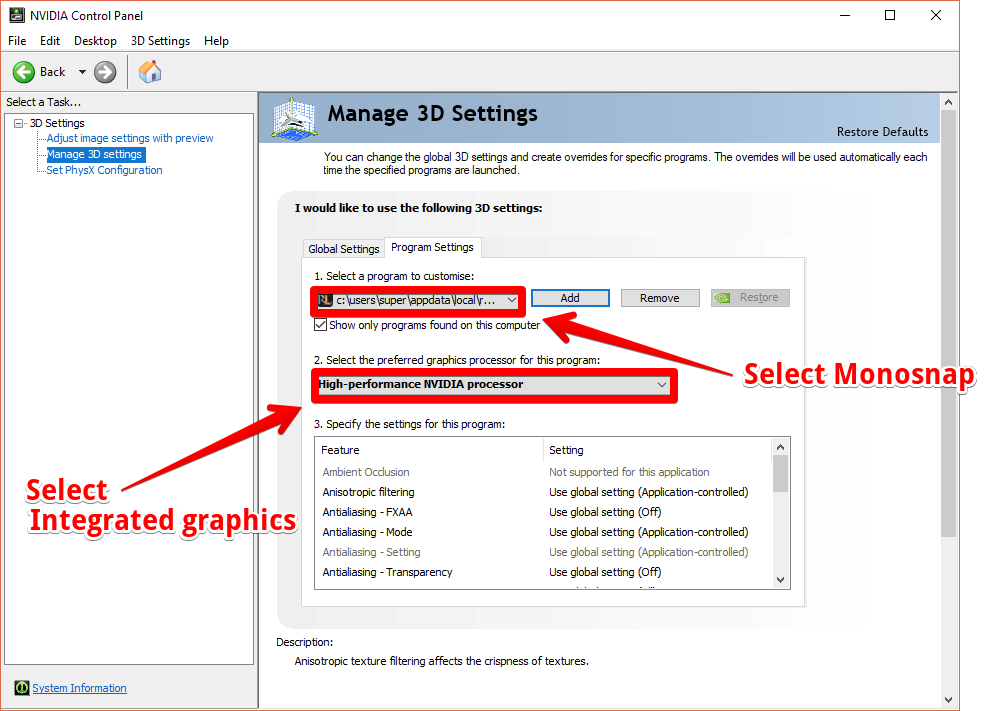Select Set PhysX Configuration
984x711 pixels.
[104, 170]
